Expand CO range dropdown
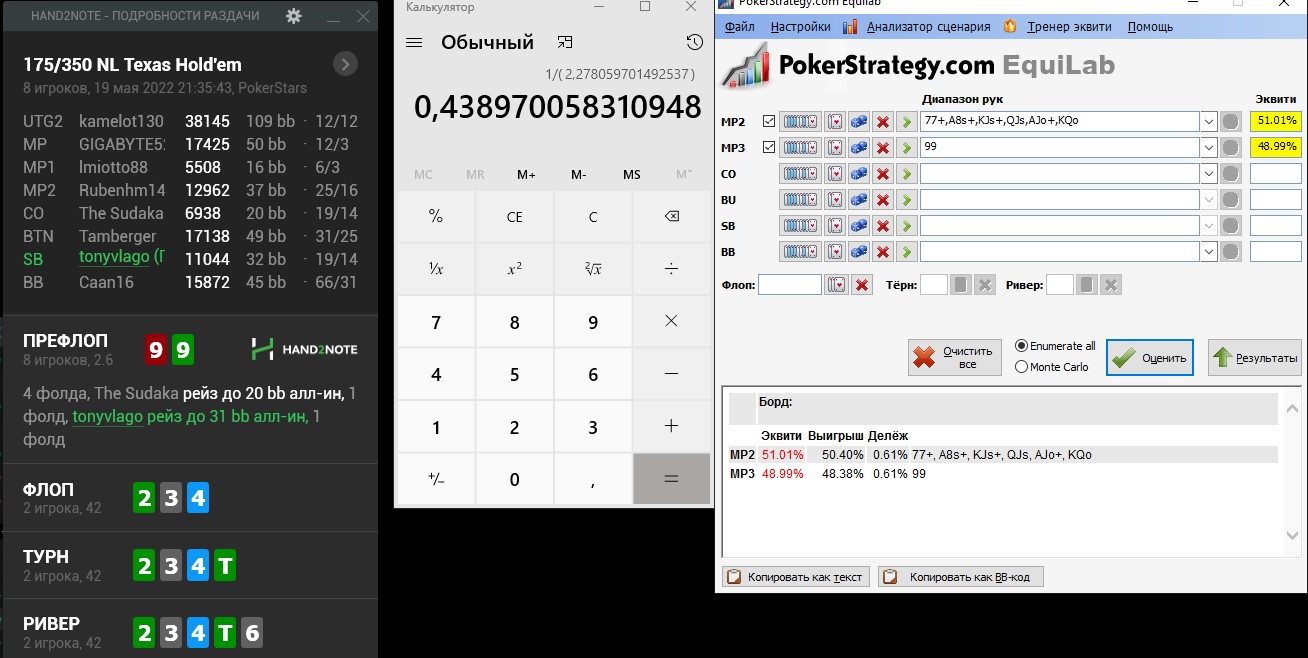1308x658 pixels. (x=1210, y=173)
